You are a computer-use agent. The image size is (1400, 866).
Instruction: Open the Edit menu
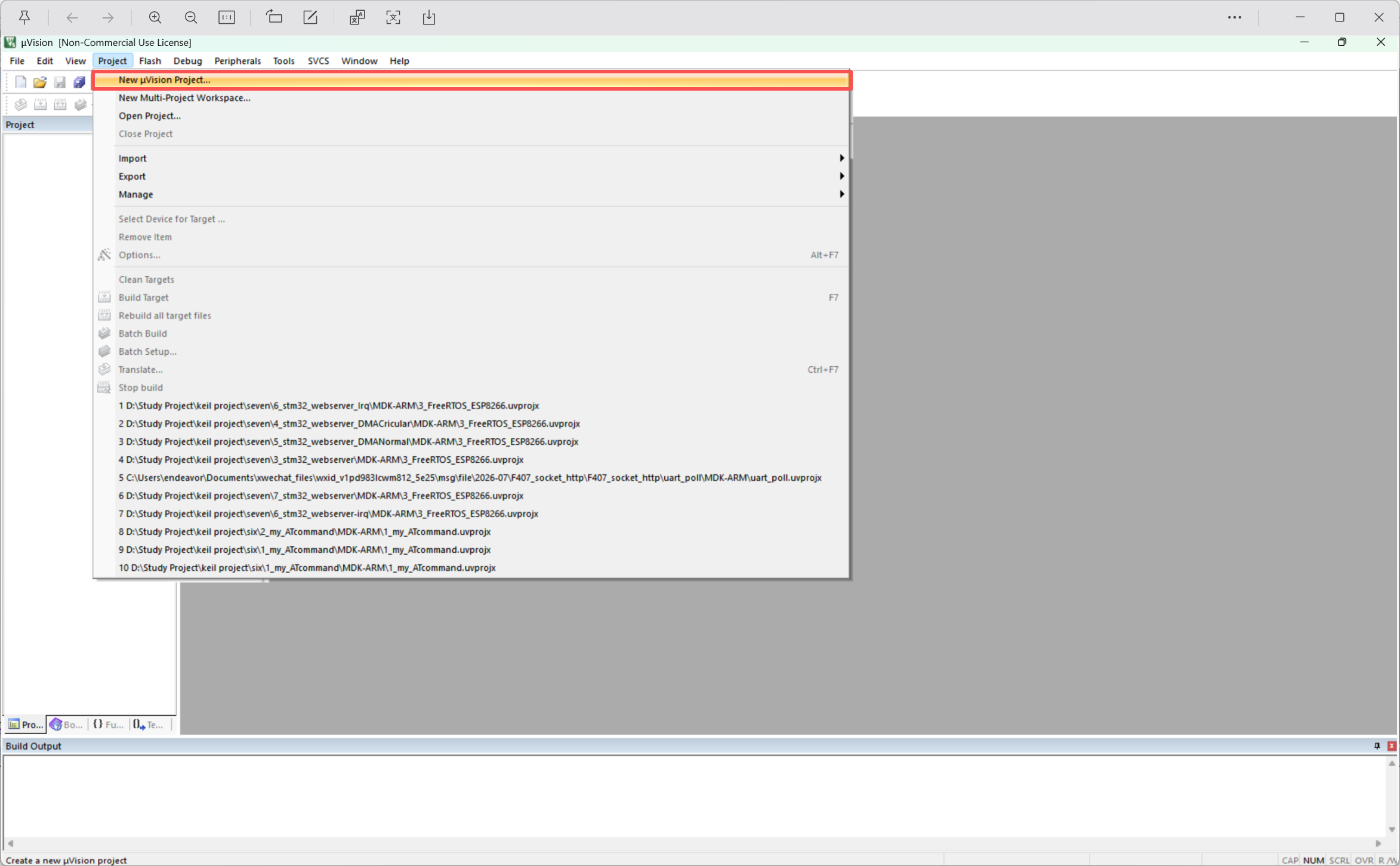(x=45, y=61)
